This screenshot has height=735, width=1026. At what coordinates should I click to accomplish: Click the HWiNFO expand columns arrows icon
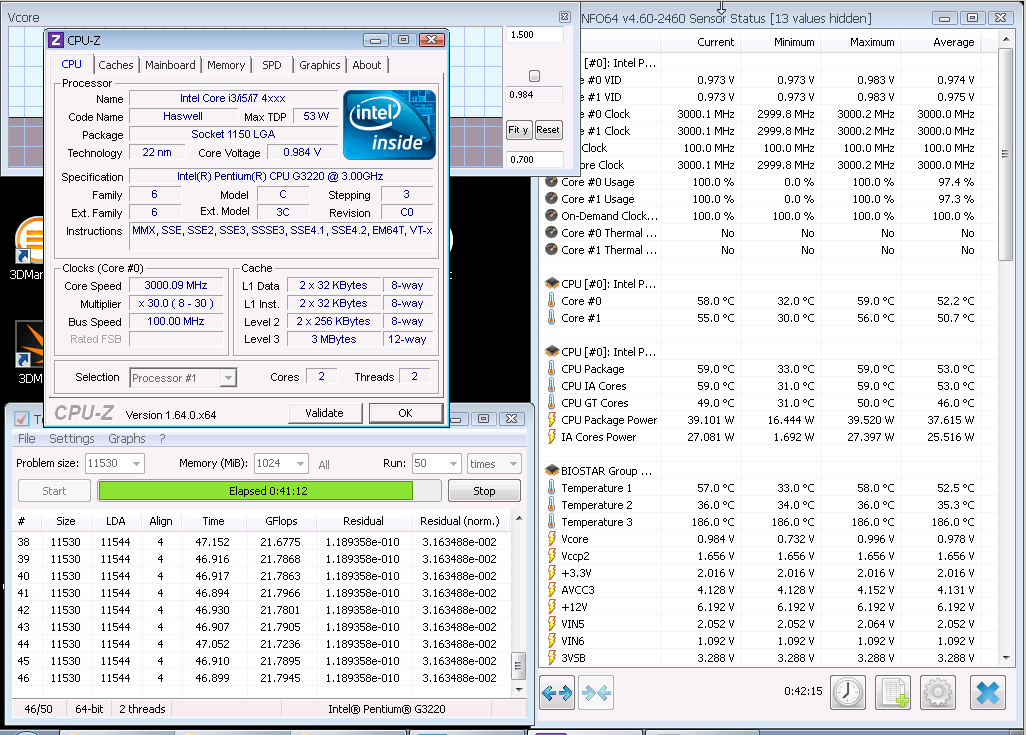click(x=557, y=692)
